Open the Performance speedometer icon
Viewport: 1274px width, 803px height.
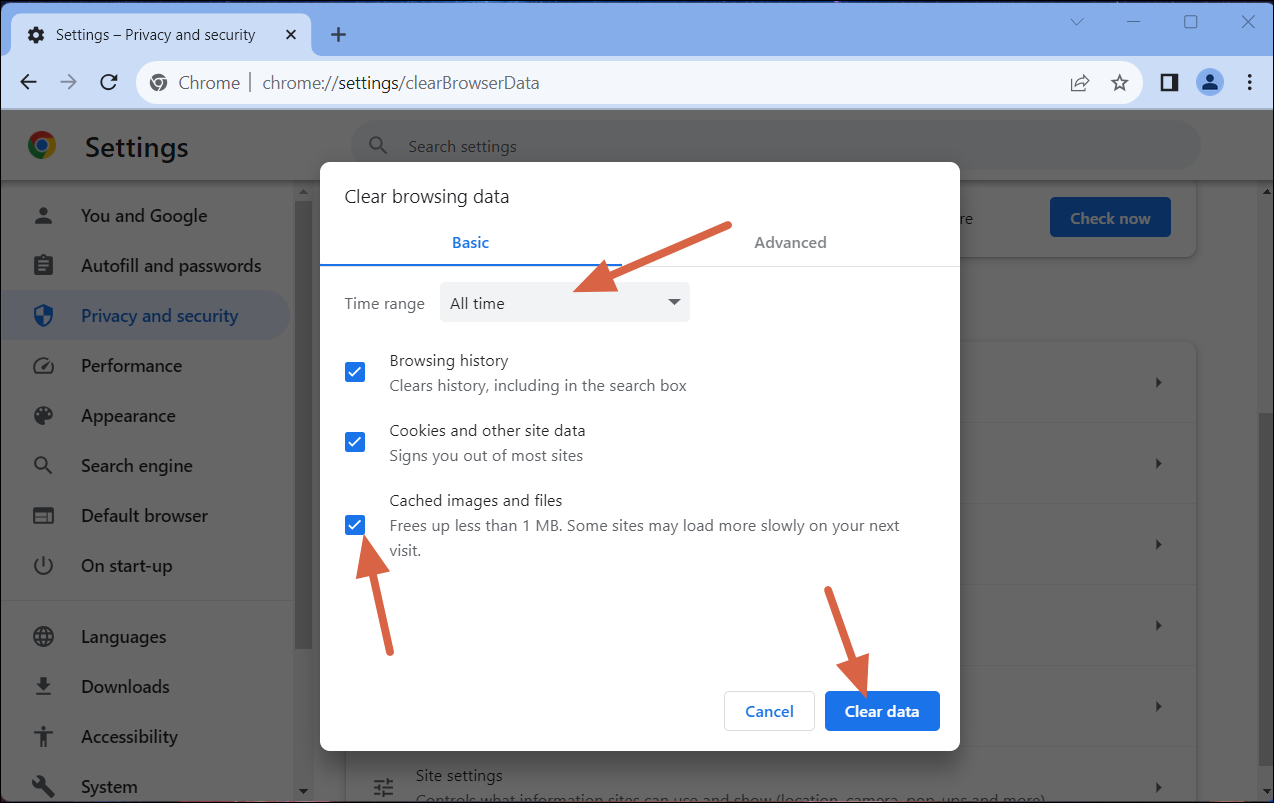[44, 365]
